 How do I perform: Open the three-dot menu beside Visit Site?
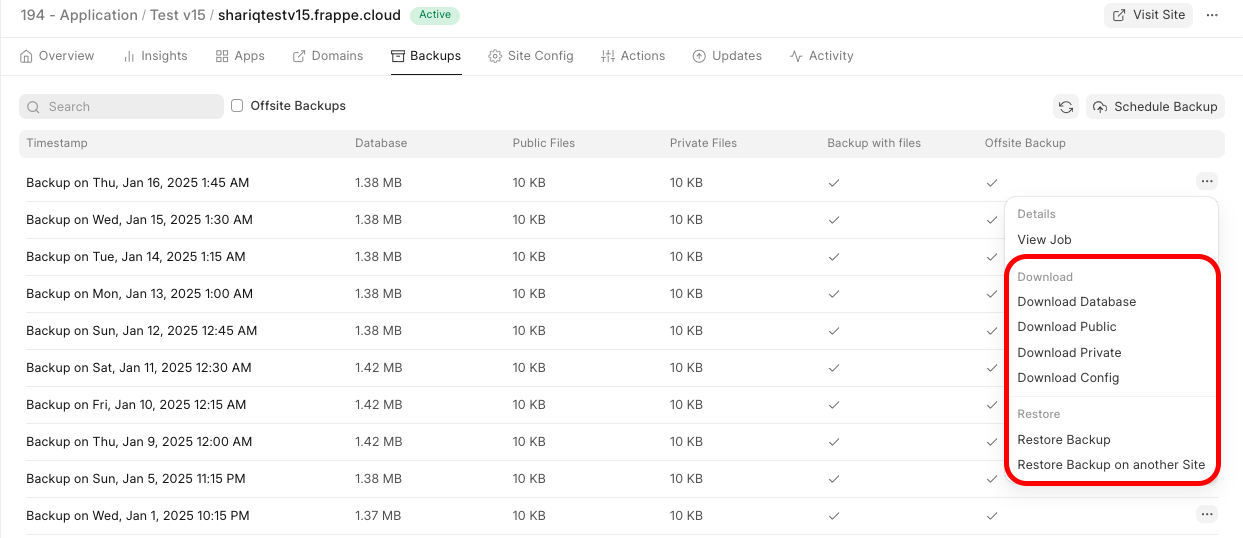pos(1212,15)
